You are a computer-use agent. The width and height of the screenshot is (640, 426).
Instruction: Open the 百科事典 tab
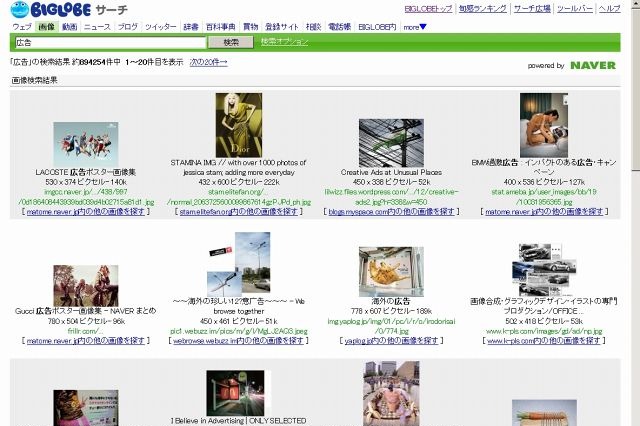221,27
